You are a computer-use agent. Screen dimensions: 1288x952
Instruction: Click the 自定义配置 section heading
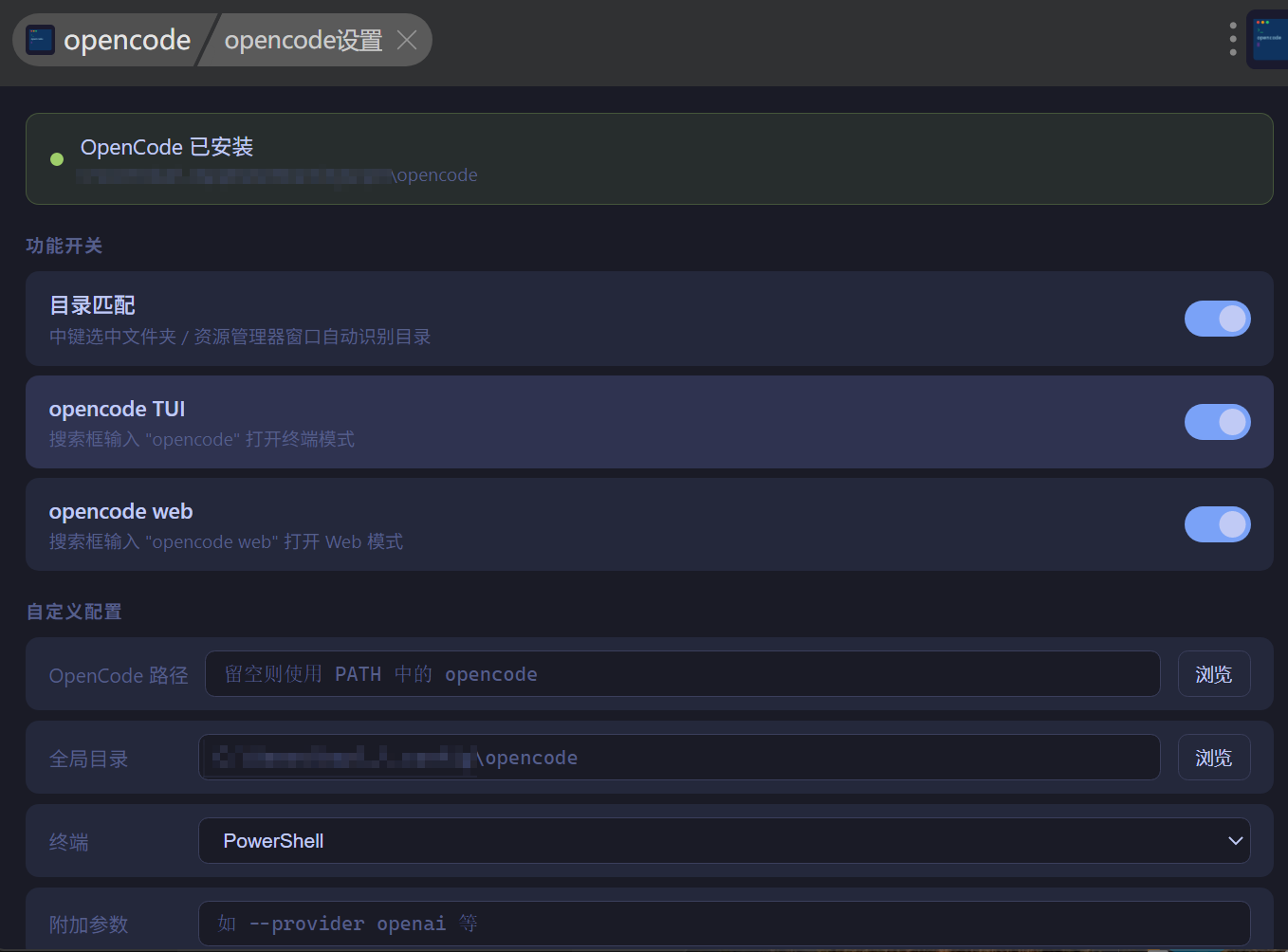[74, 612]
